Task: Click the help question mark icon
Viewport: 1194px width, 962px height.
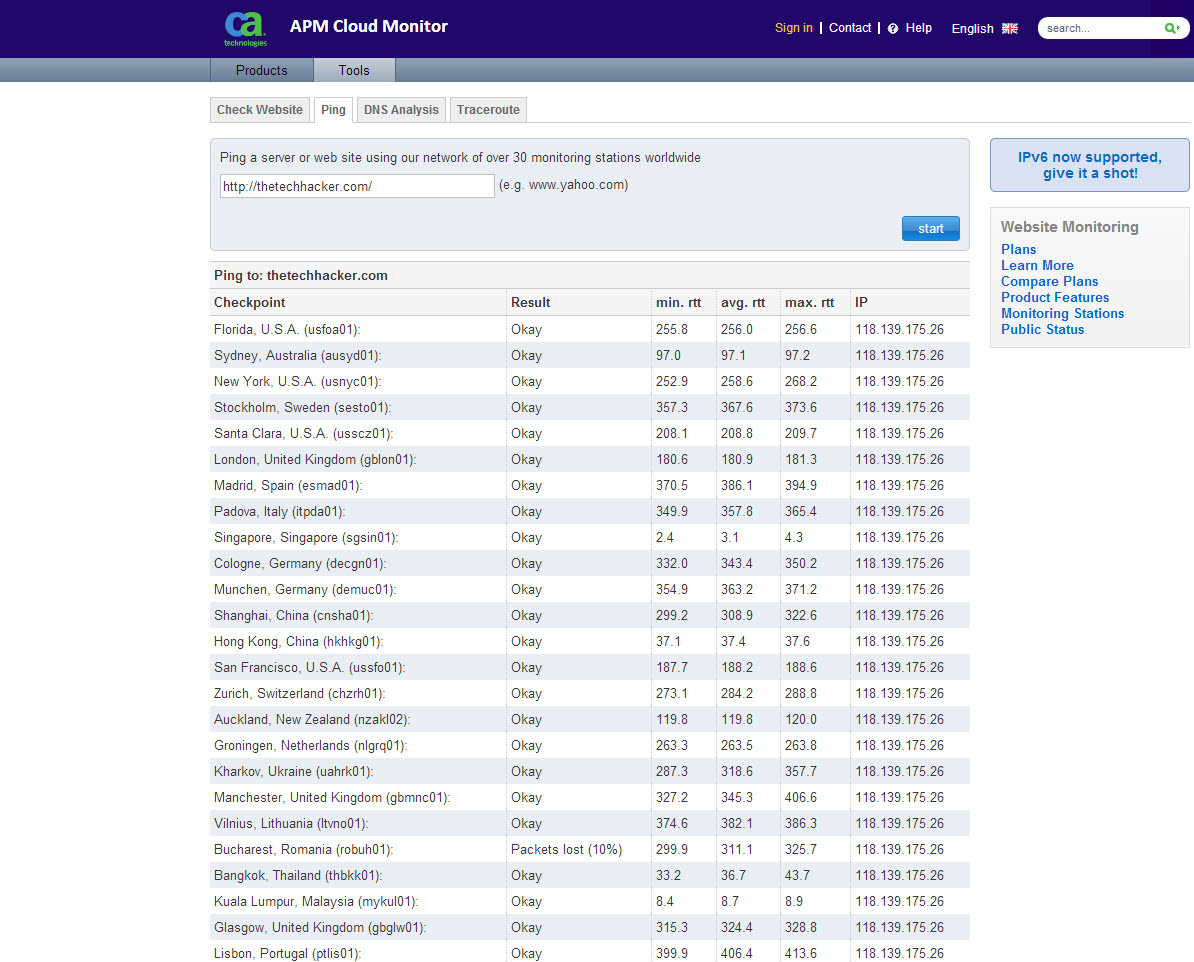Action: click(x=892, y=28)
